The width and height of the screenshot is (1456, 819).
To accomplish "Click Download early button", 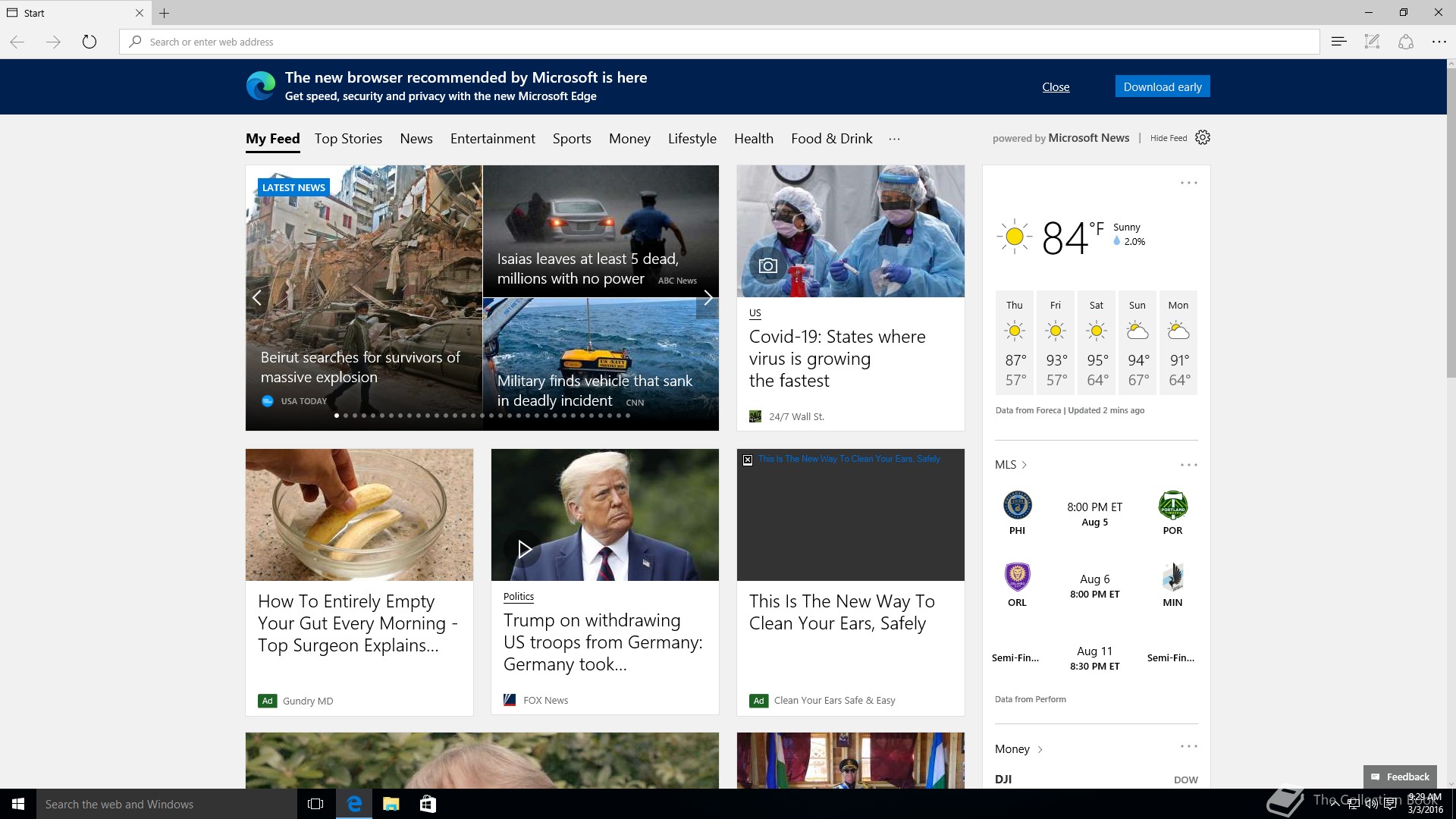I will tap(1162, 86).
